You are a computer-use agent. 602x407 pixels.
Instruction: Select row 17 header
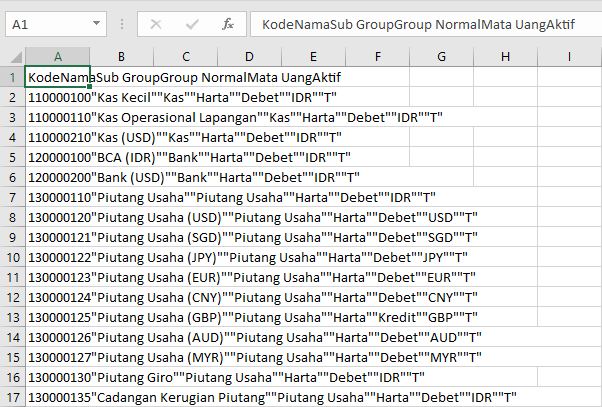[12, 397]
